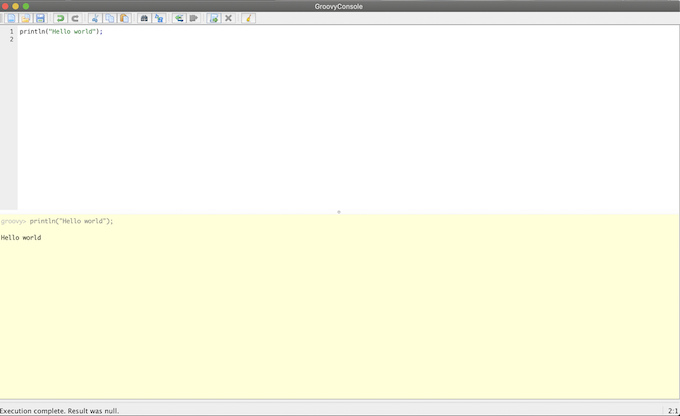Image resolution: width=680 pixels, height=416 pixels.
Task: Create a new script file
Action: tap(11, 18)
